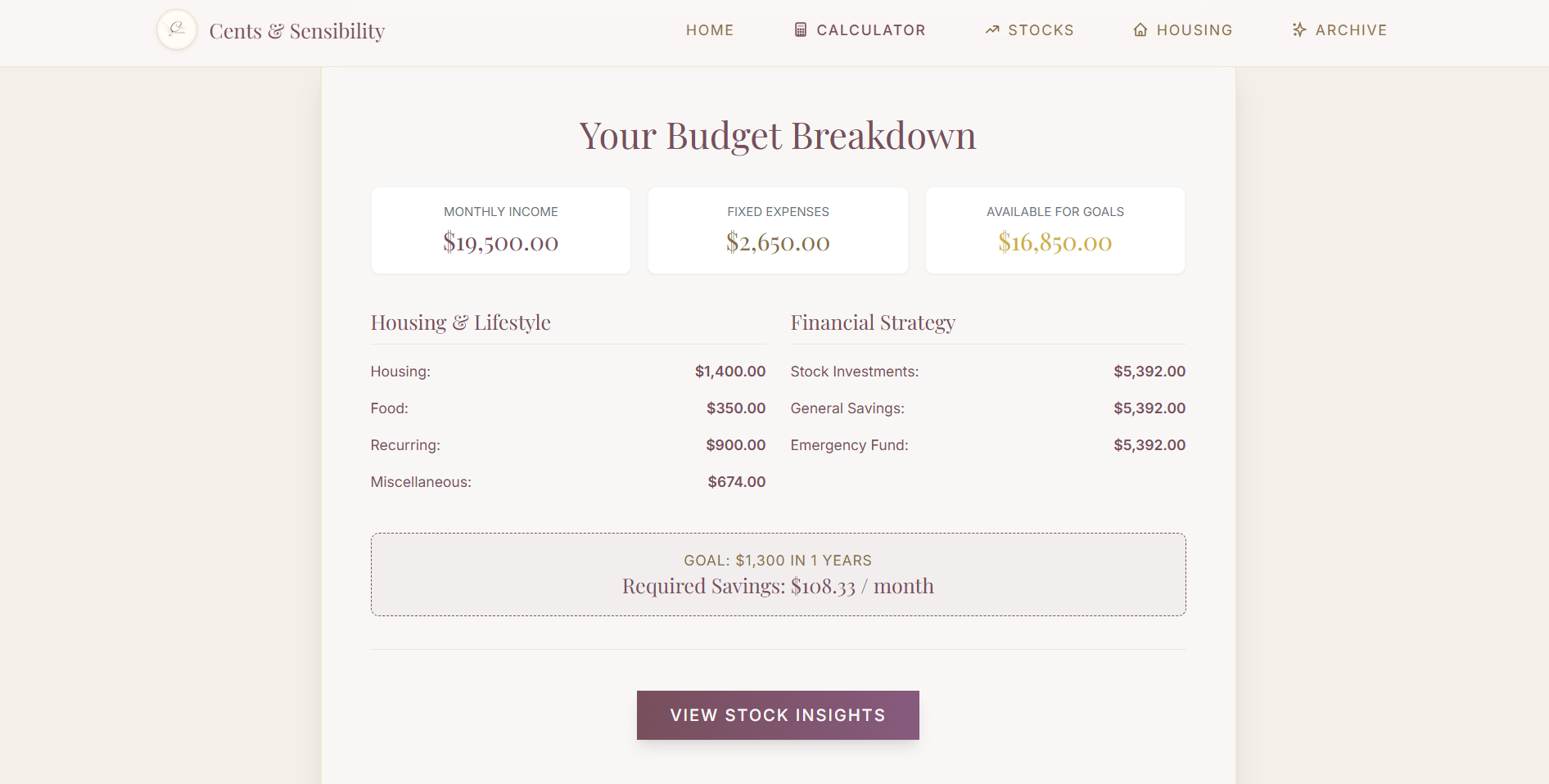Go to the Calculator nav item
1549x784 pixels.
[870, 30]
